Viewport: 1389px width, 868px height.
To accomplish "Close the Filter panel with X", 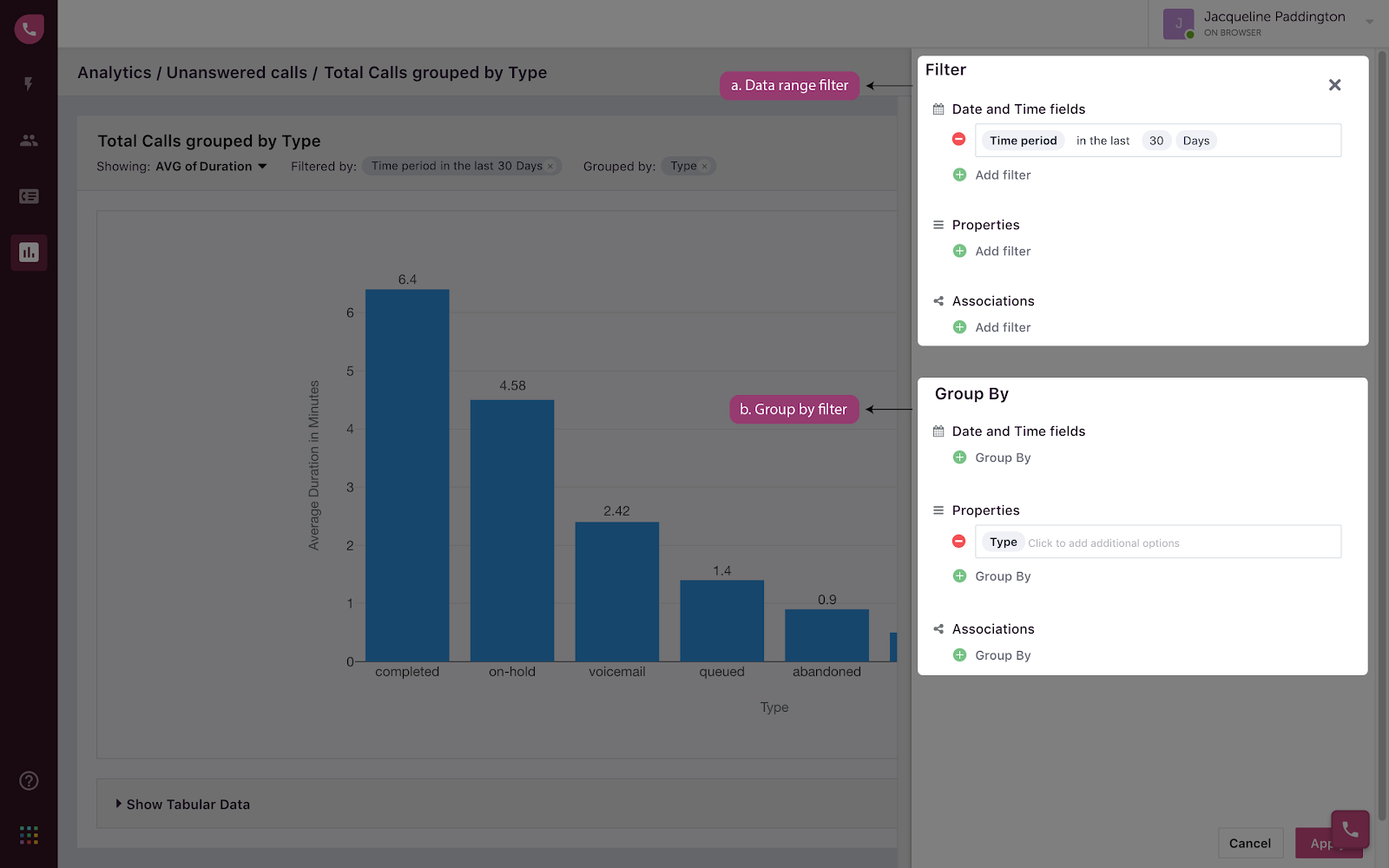I will 1334,85.
